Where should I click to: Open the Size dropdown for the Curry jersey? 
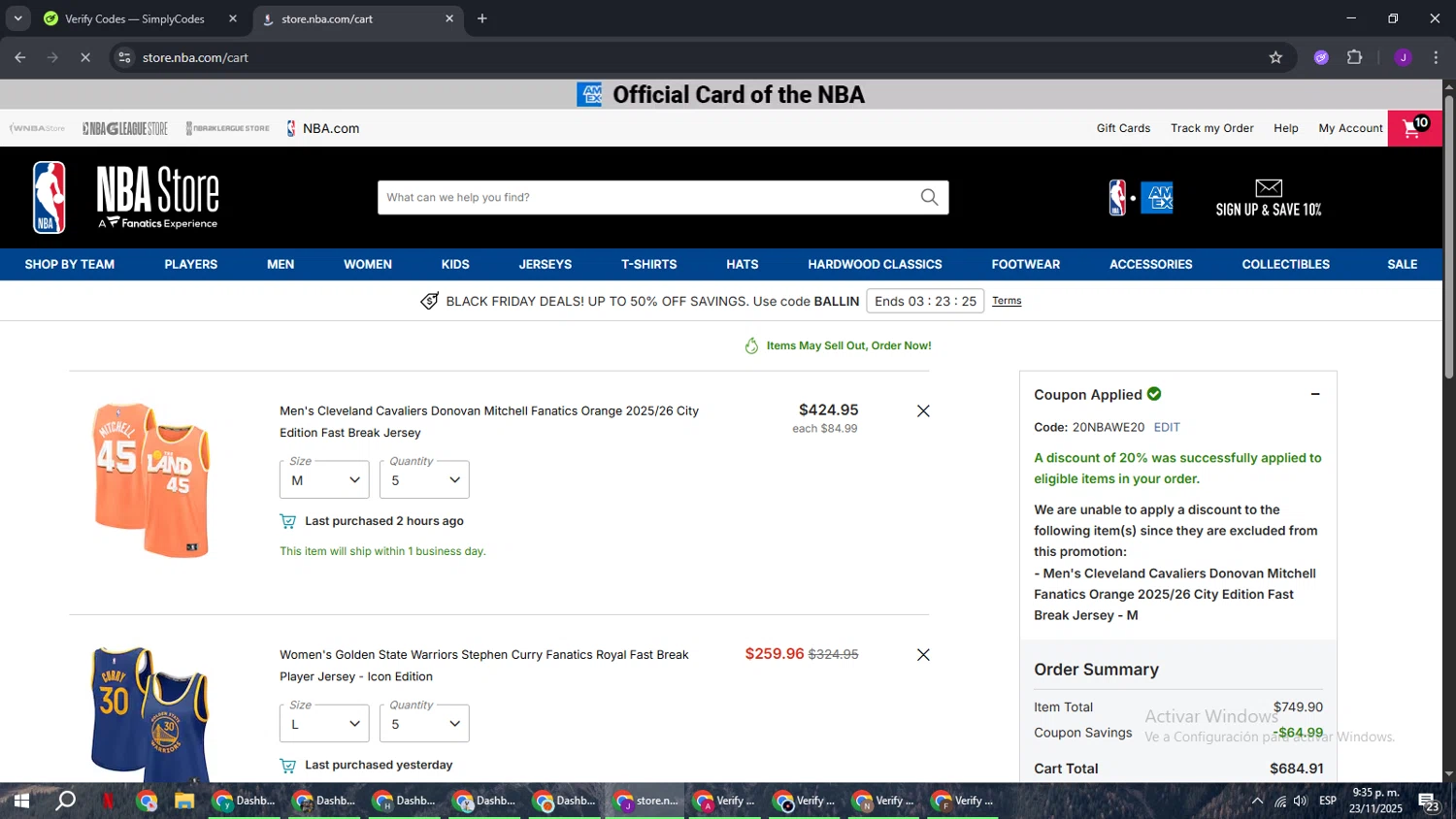pos(324,723)
